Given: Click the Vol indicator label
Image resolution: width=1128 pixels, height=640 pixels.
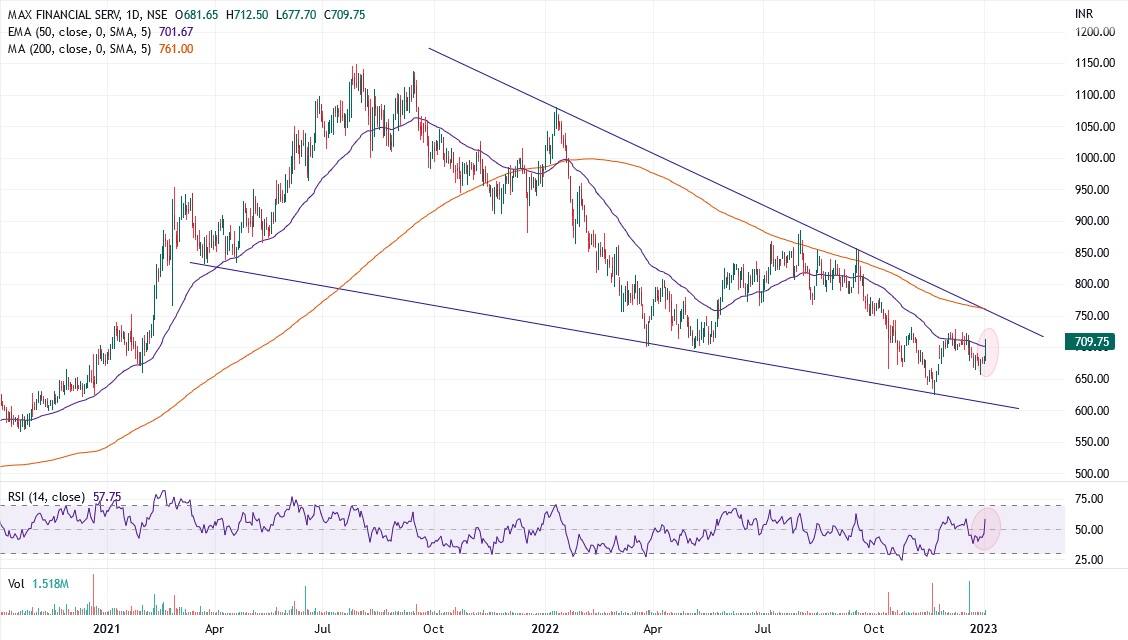Looking at the screenshot, I should (14, 580).
